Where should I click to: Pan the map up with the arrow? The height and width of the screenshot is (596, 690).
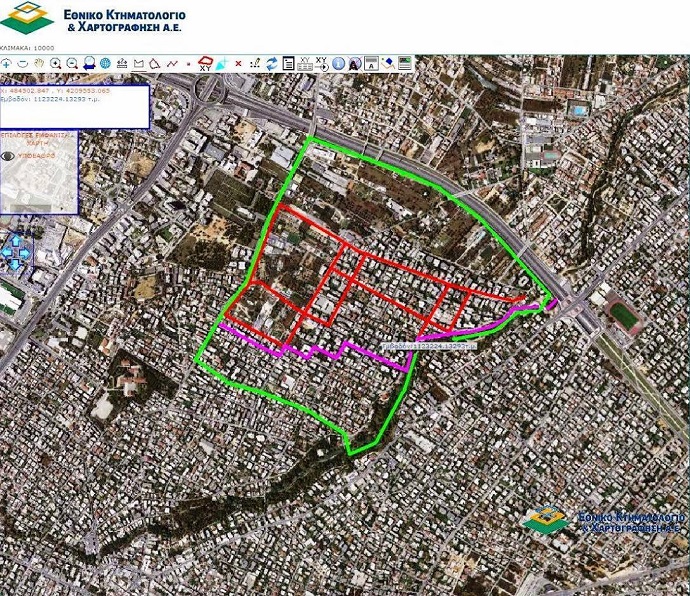(15, 241)
